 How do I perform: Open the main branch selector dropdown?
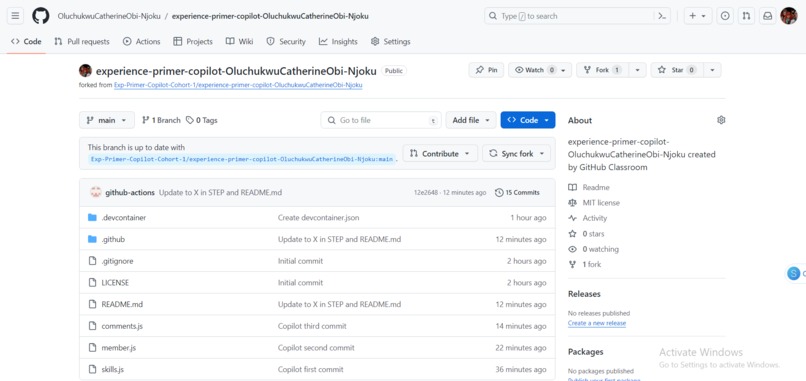tap(107, 120)
